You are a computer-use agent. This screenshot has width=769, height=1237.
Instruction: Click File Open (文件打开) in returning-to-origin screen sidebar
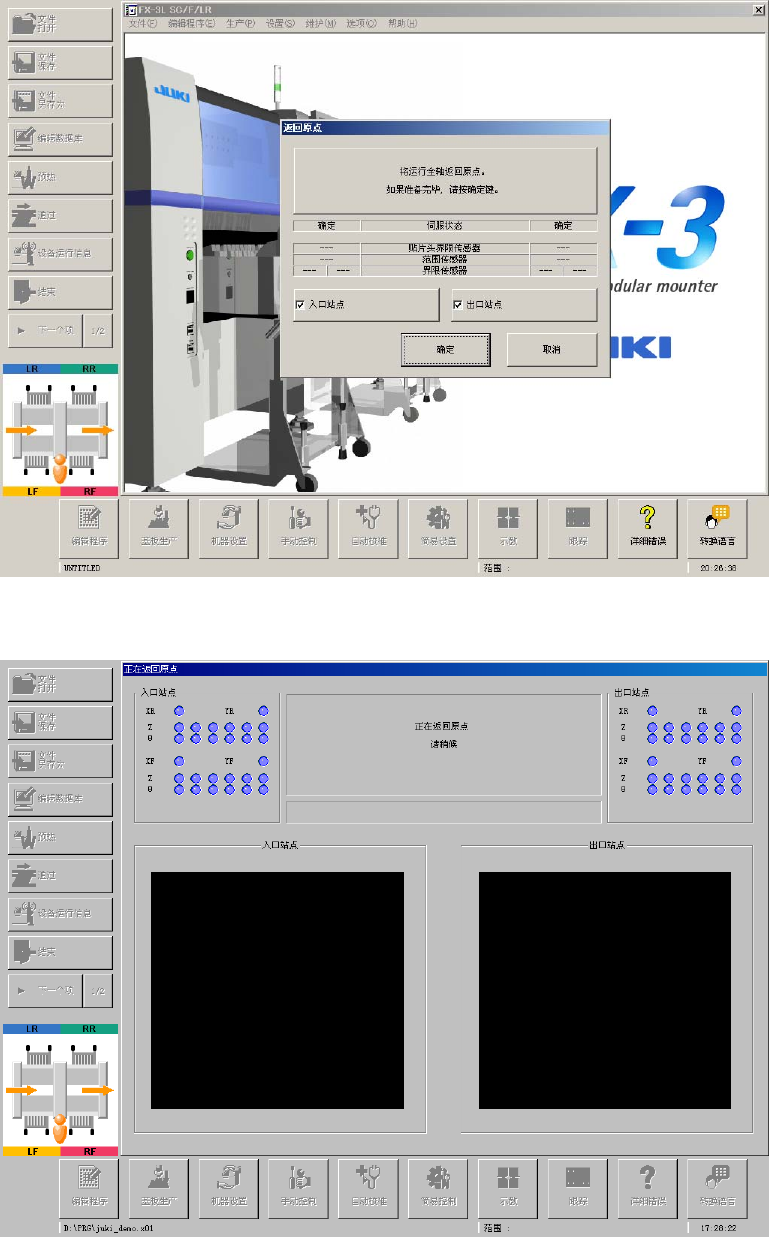click(x=60, y=684)
